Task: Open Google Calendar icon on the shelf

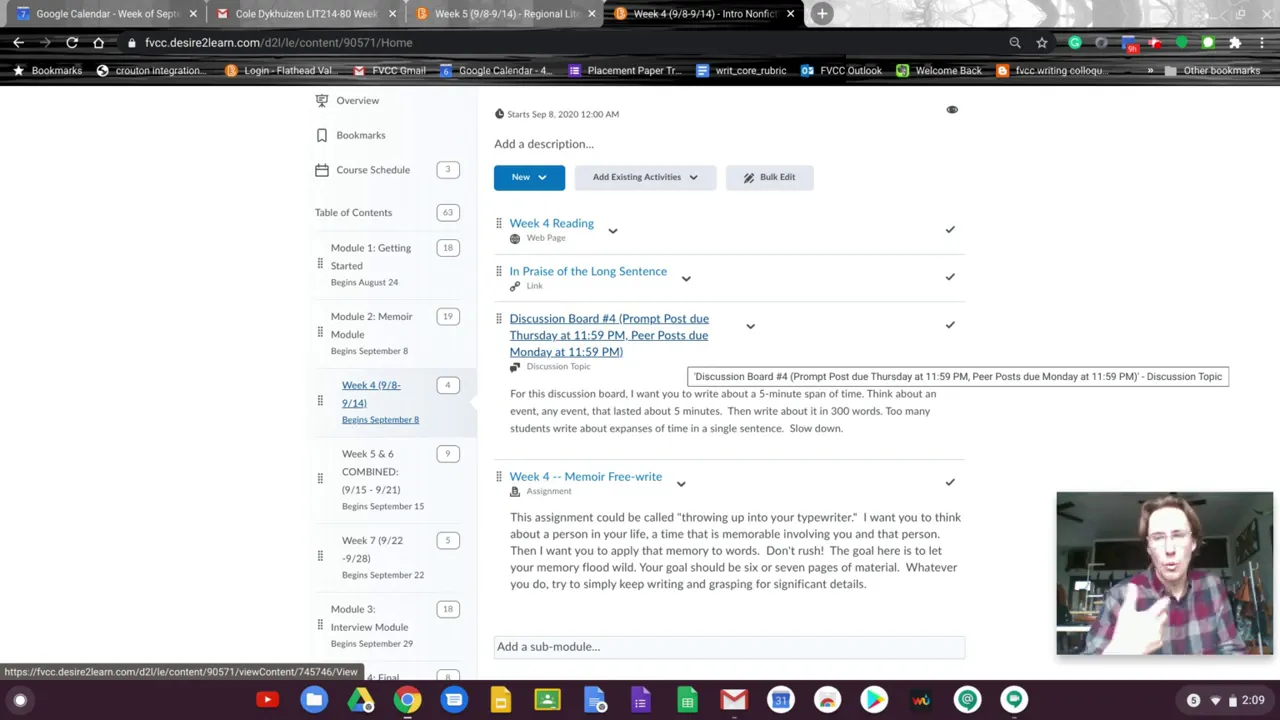Action: 781,700
